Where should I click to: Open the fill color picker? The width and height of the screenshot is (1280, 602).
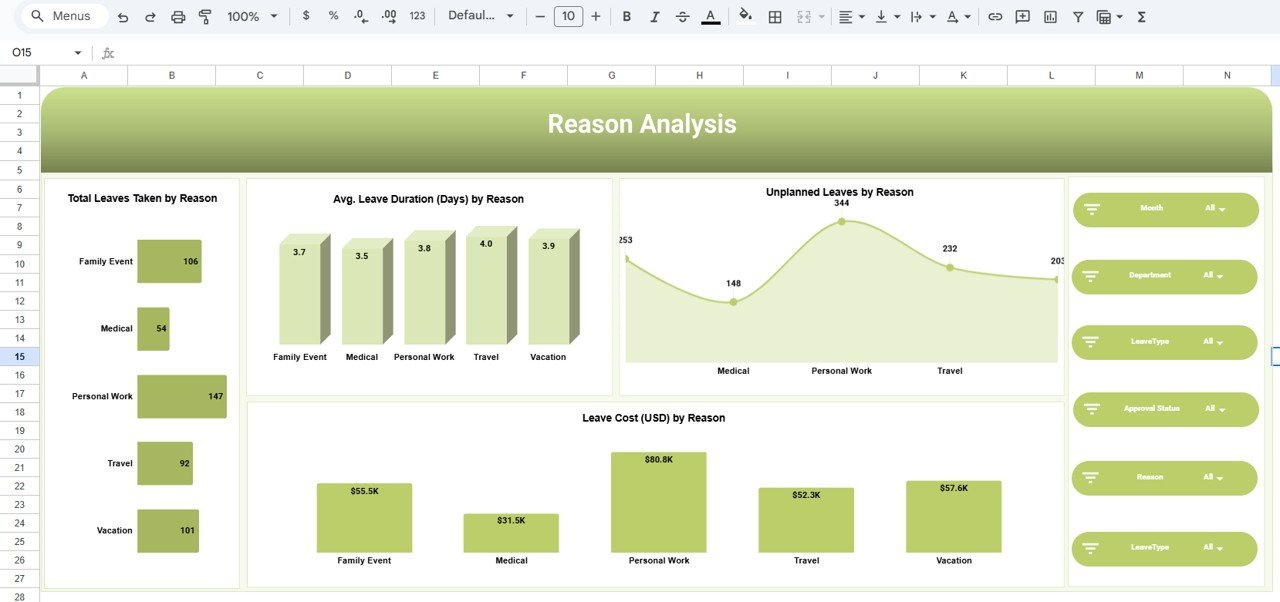tap(745, 16)
